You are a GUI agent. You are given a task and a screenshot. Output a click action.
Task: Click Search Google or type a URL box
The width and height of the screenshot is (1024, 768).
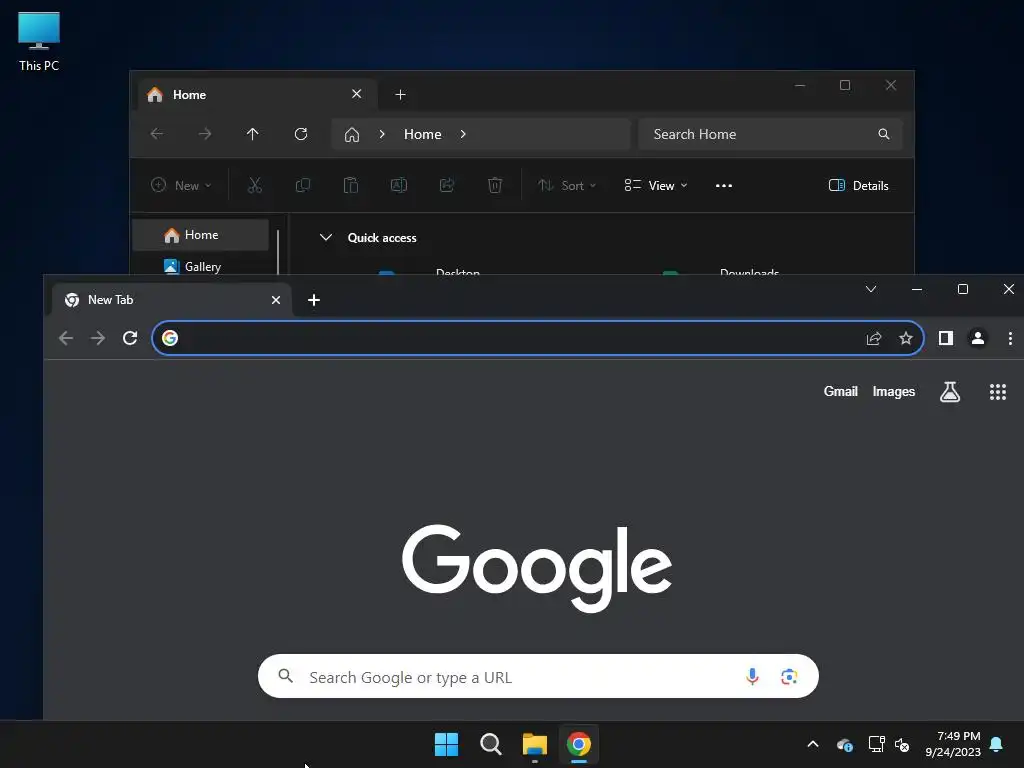pos(538,677)
